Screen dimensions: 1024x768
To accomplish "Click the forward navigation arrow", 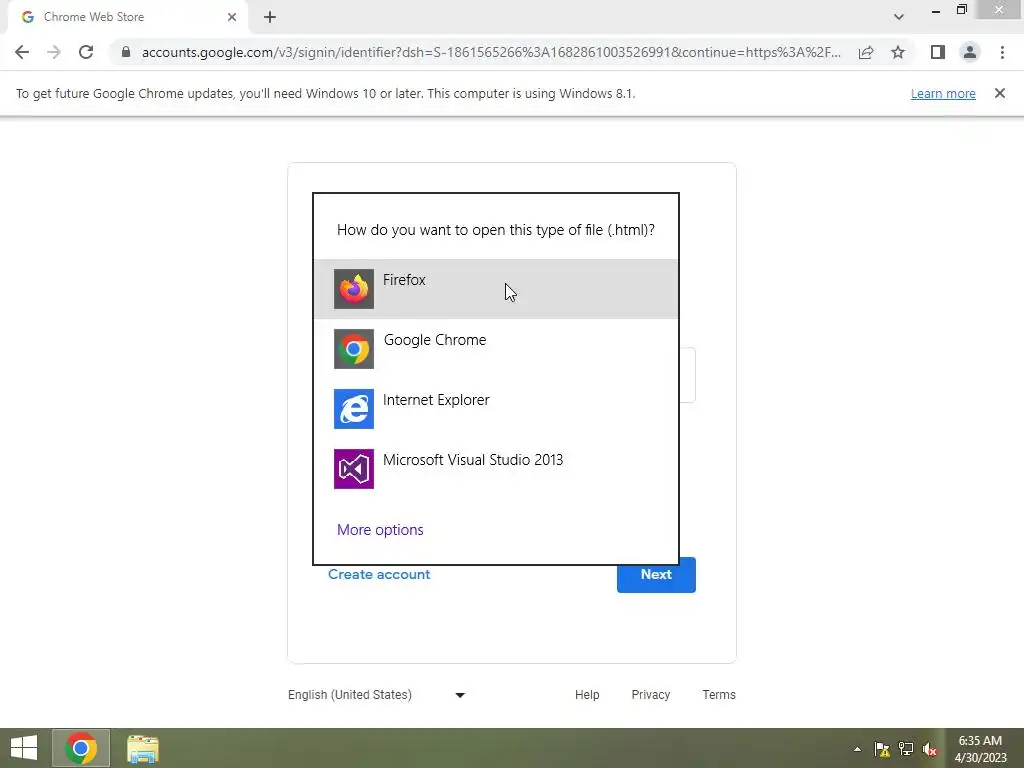I will pyautogui.click(x=54, y=52).
